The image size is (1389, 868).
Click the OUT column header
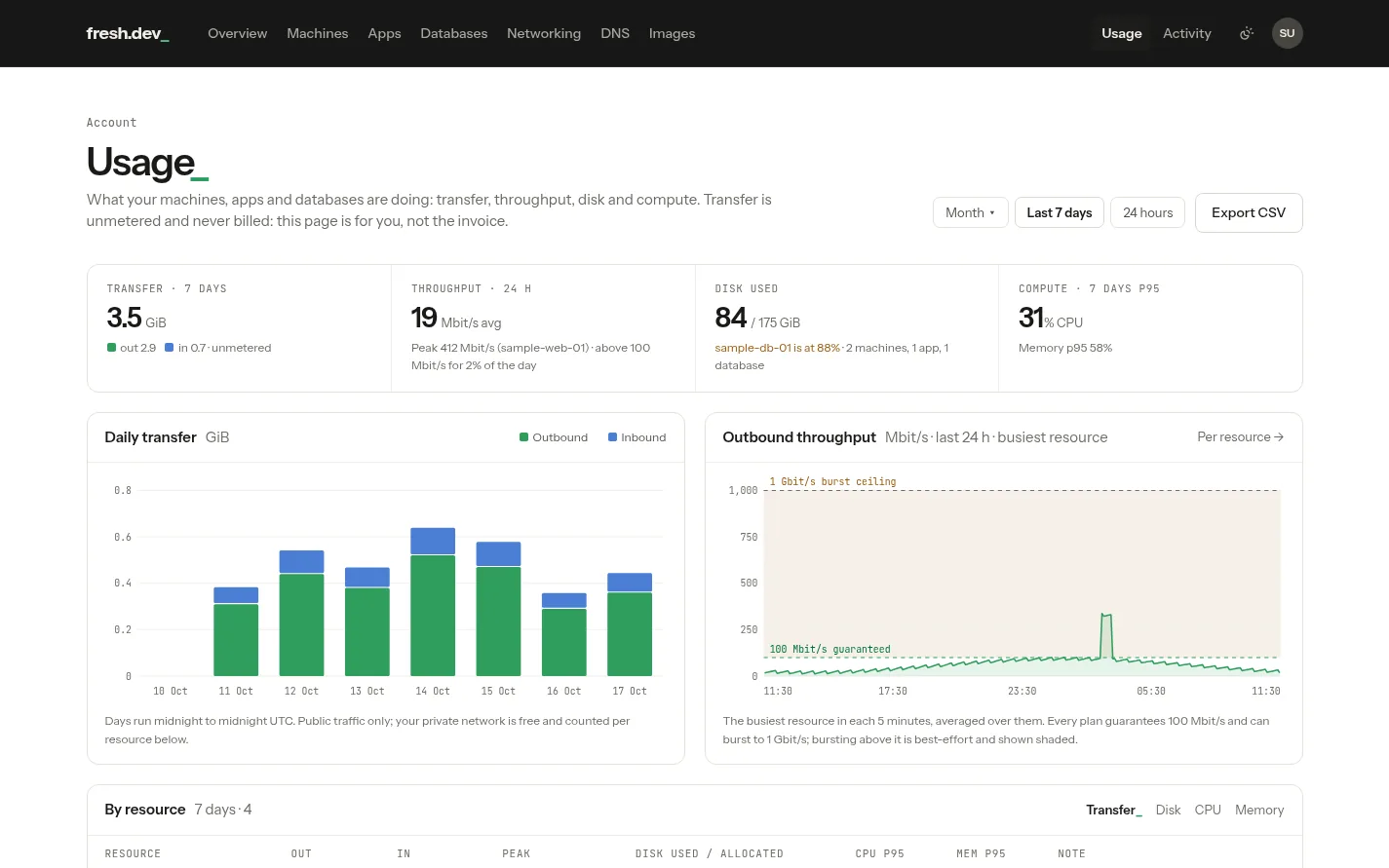301,853
